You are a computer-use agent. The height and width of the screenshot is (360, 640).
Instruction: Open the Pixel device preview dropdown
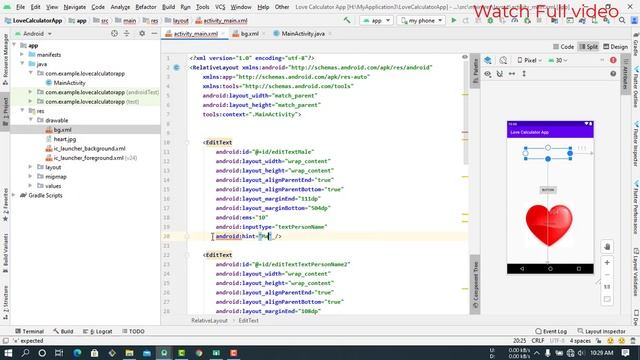tap(529, 60)
